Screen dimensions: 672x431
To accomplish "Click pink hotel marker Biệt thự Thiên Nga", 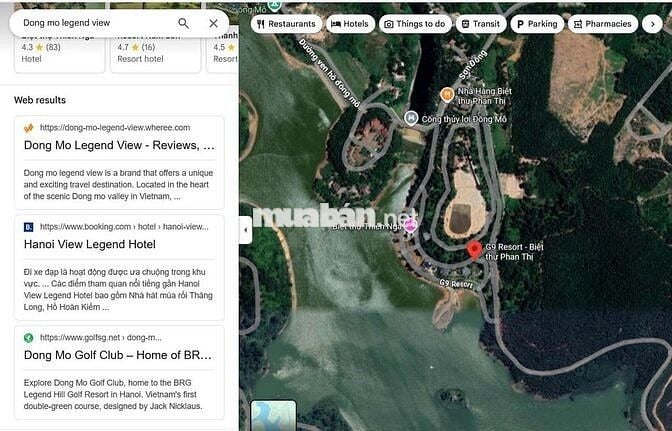I will click(x=410, y=225).
